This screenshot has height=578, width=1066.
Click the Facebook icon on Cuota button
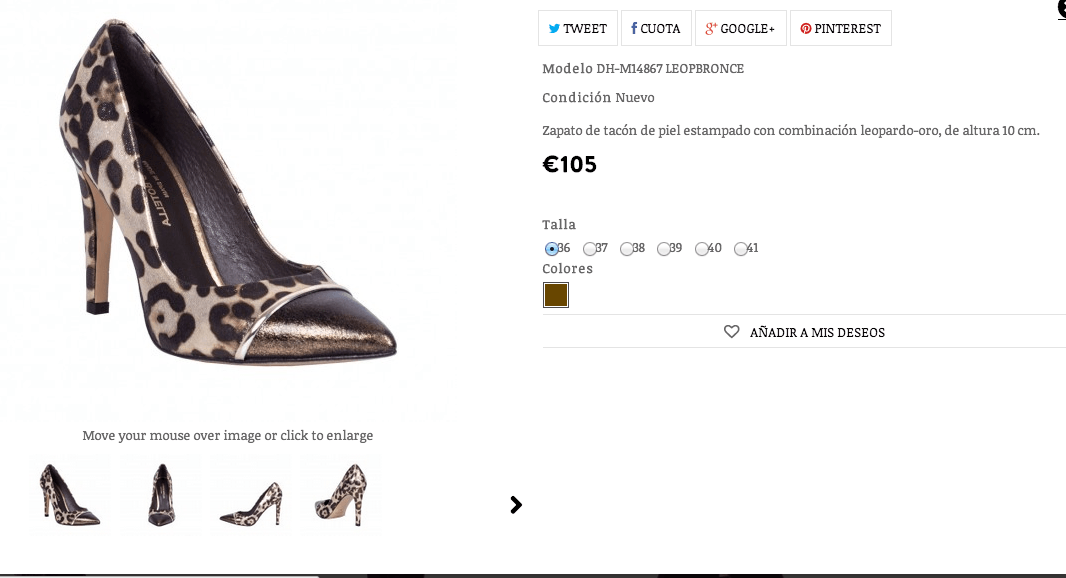coord(634,28)
